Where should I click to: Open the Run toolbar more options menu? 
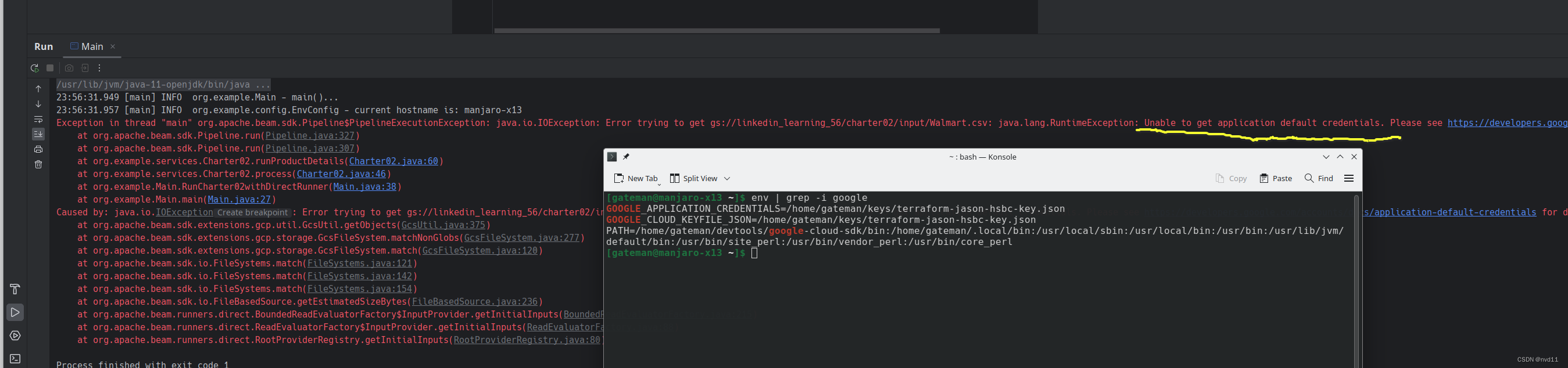tap(100, 68)
